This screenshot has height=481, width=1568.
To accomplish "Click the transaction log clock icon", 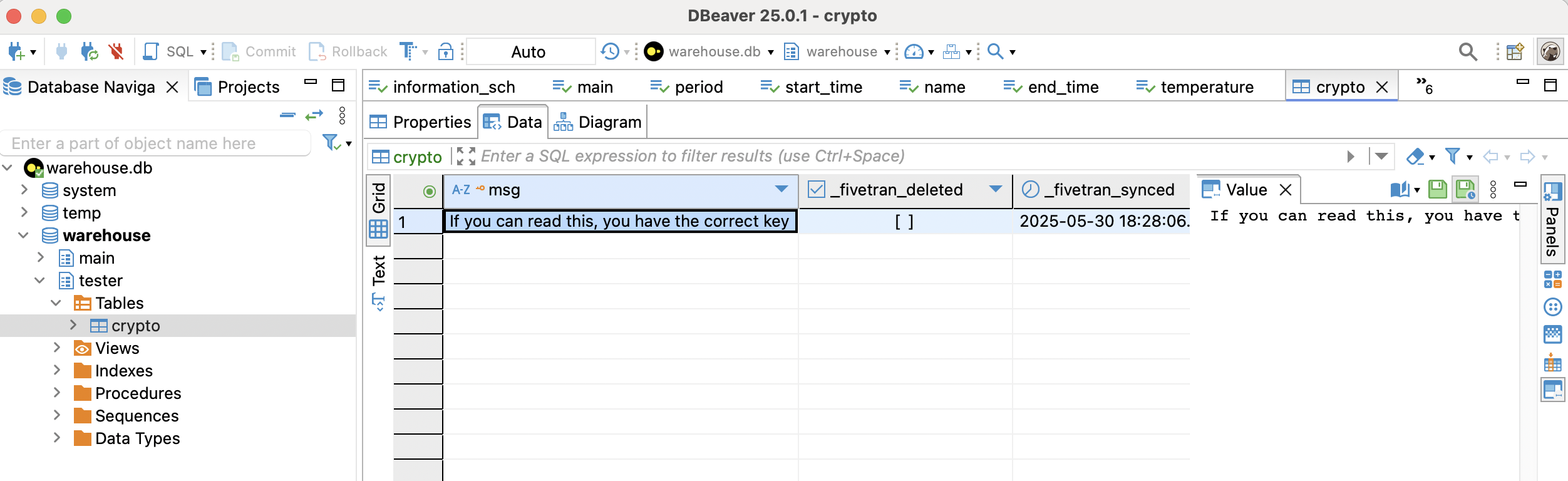I will [610, 52].
